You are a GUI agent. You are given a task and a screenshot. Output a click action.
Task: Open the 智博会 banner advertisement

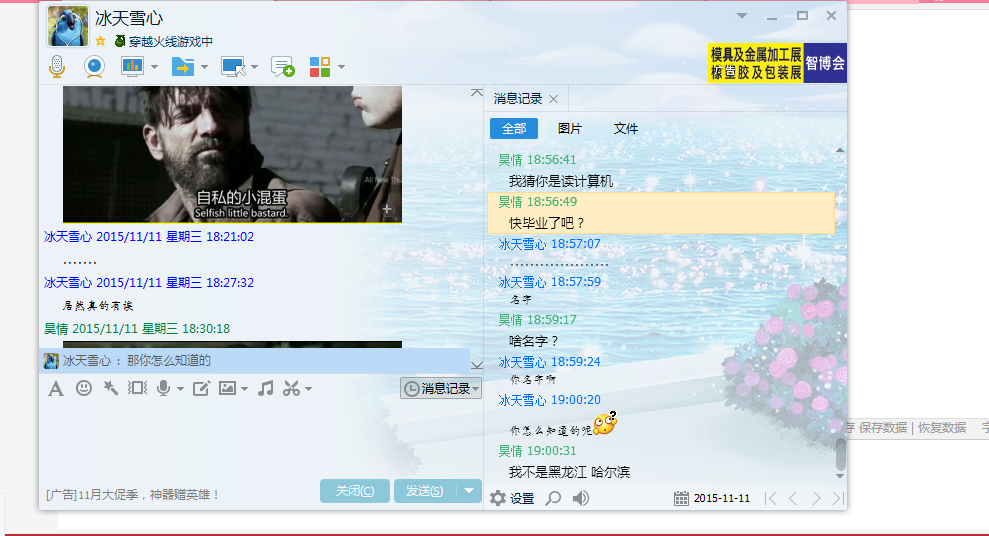coord(777,63)
